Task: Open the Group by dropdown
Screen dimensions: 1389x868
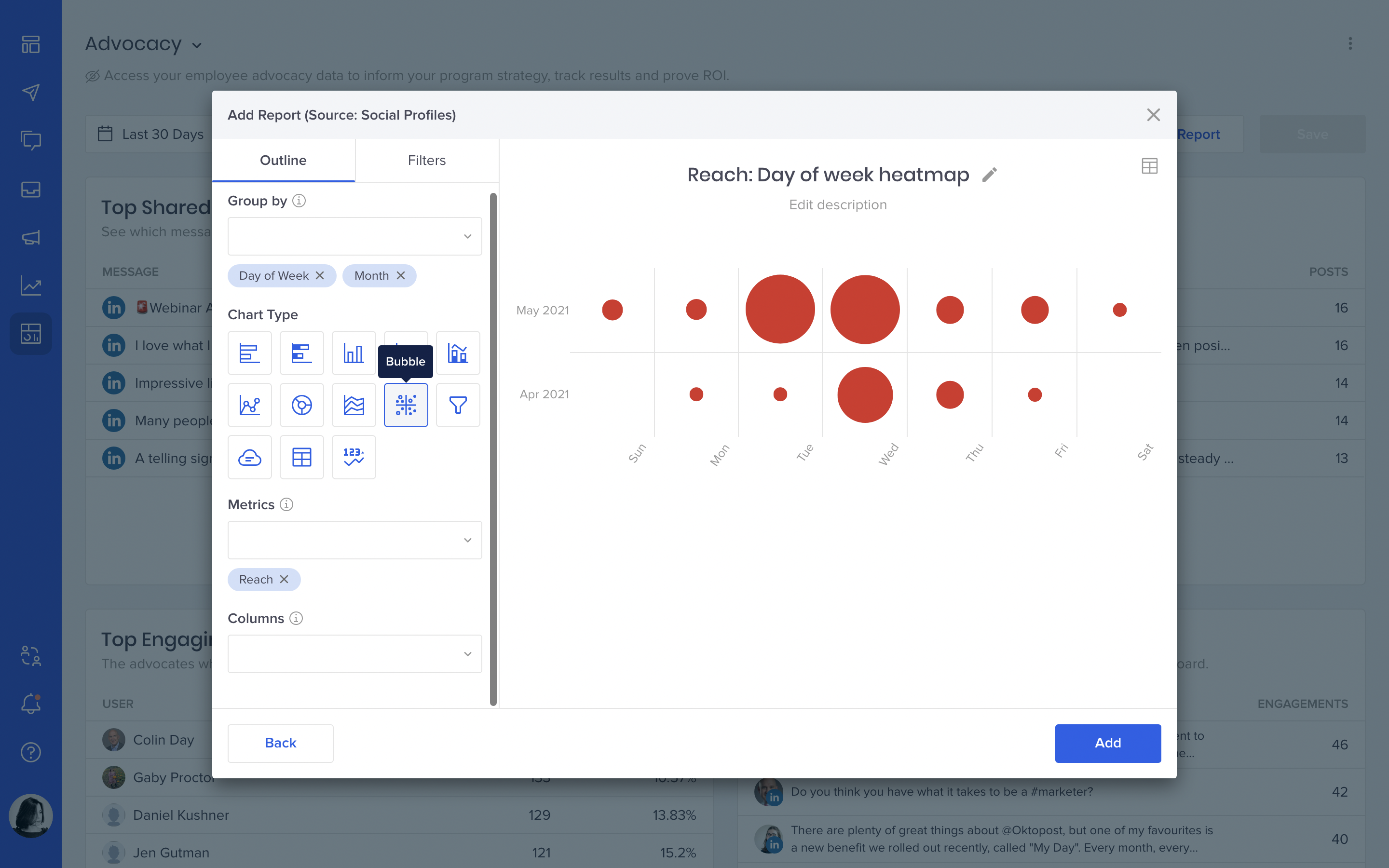Action: point(354,236)
